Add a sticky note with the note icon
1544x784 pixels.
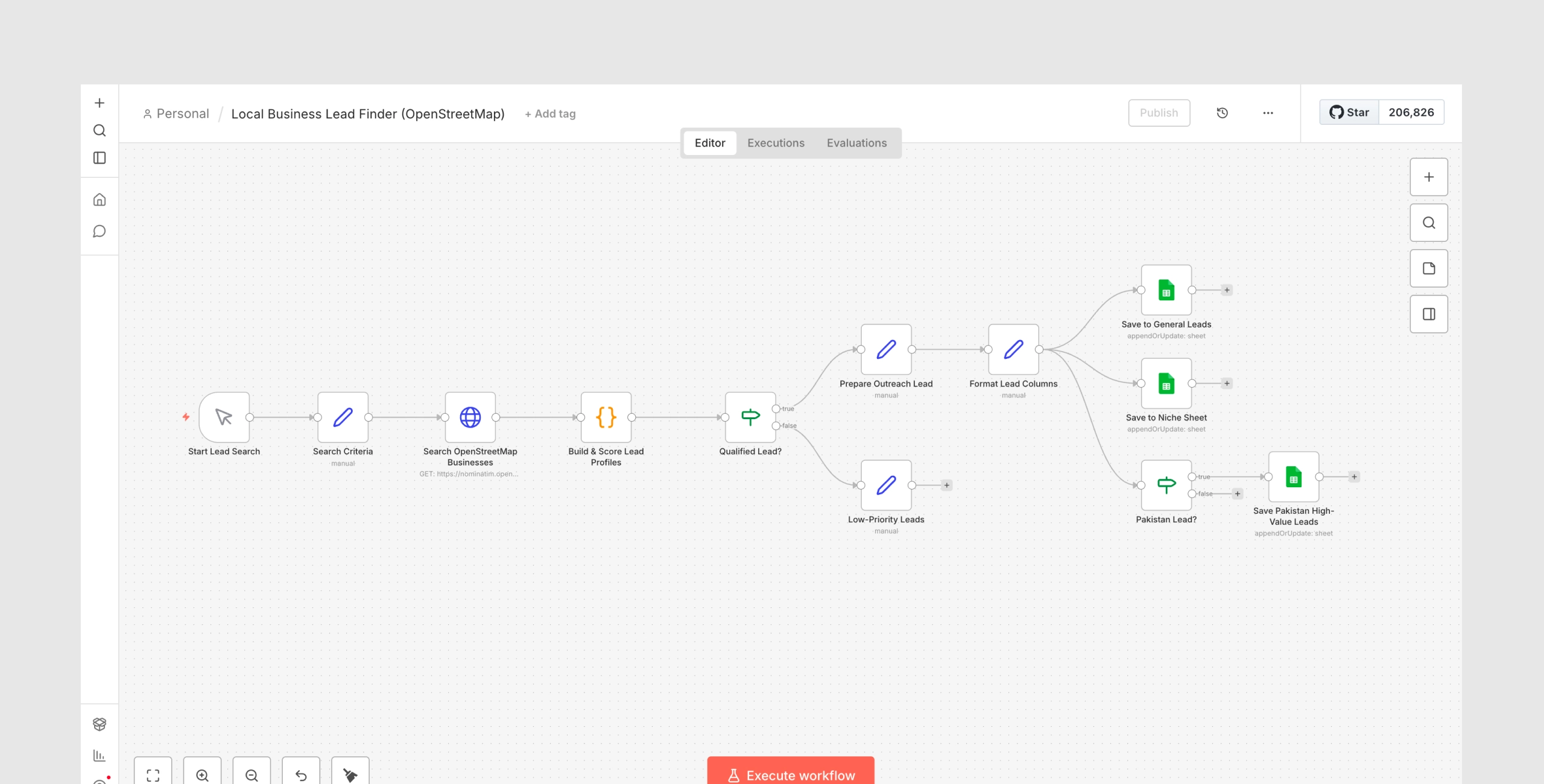[x=1429, y=268]
